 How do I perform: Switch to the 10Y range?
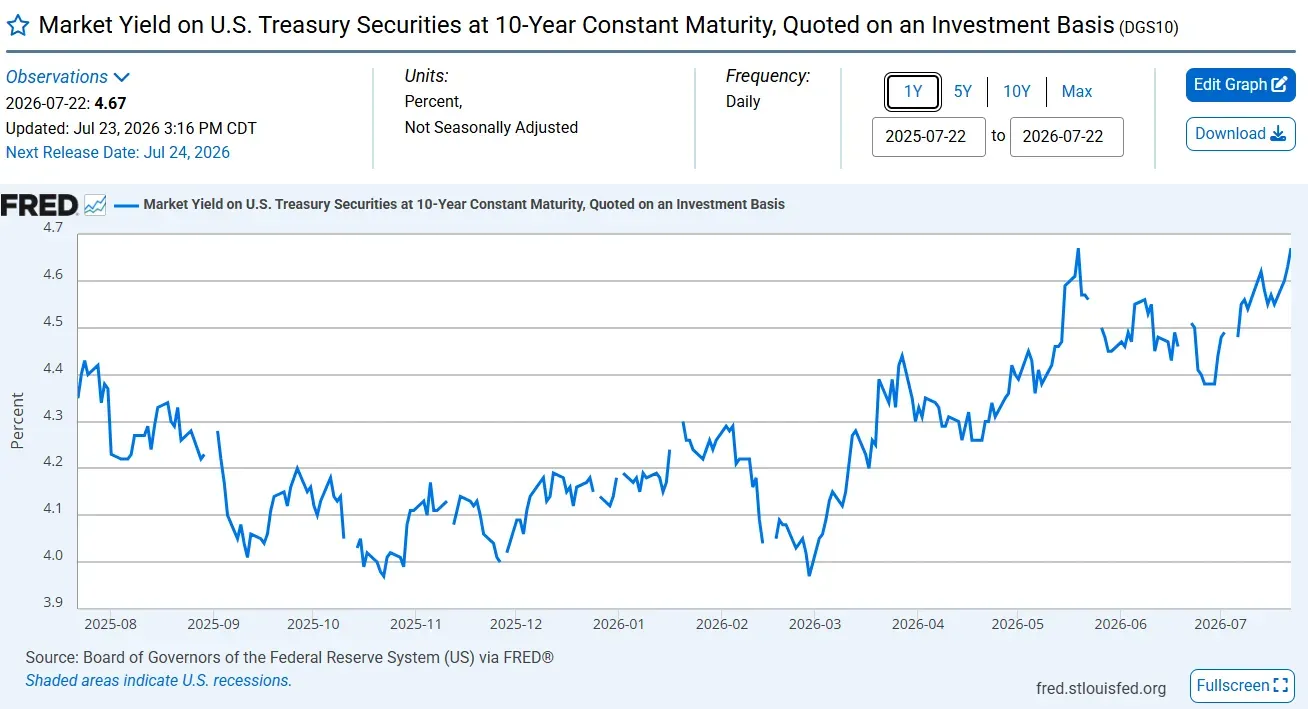click(1016, 92)
